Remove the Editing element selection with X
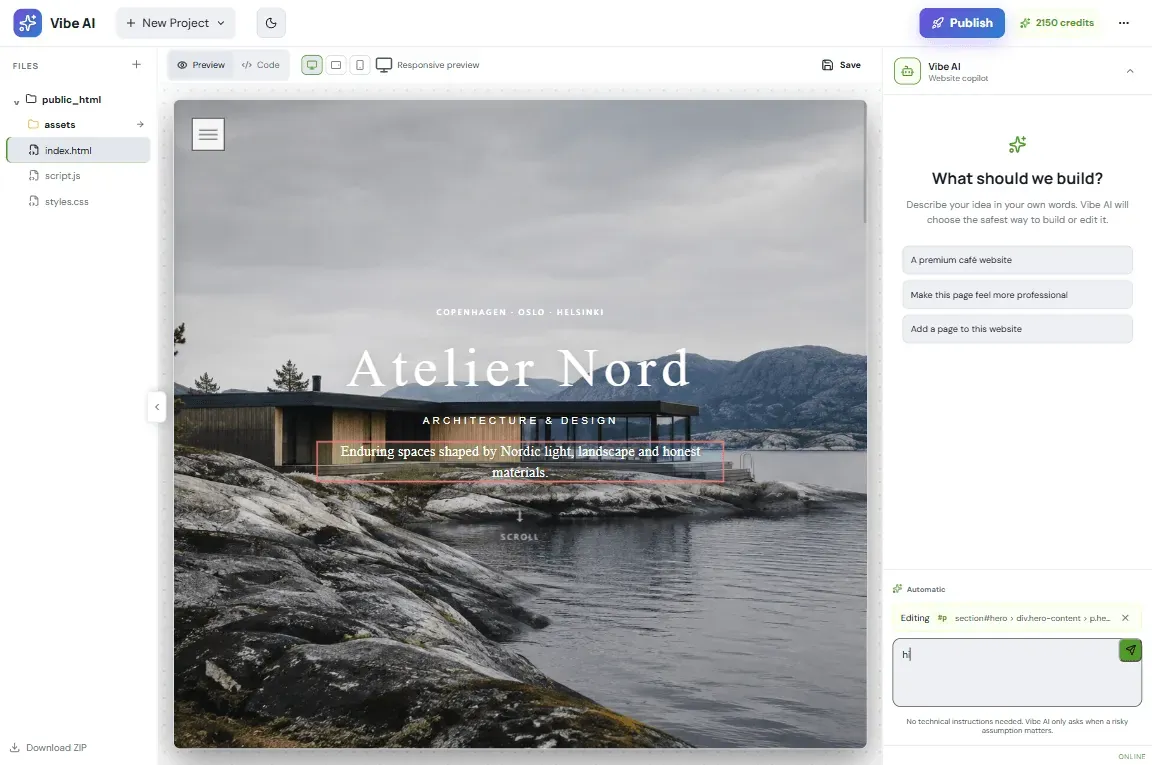This screenshot has width=1152, height=765. coord(1125,618)
